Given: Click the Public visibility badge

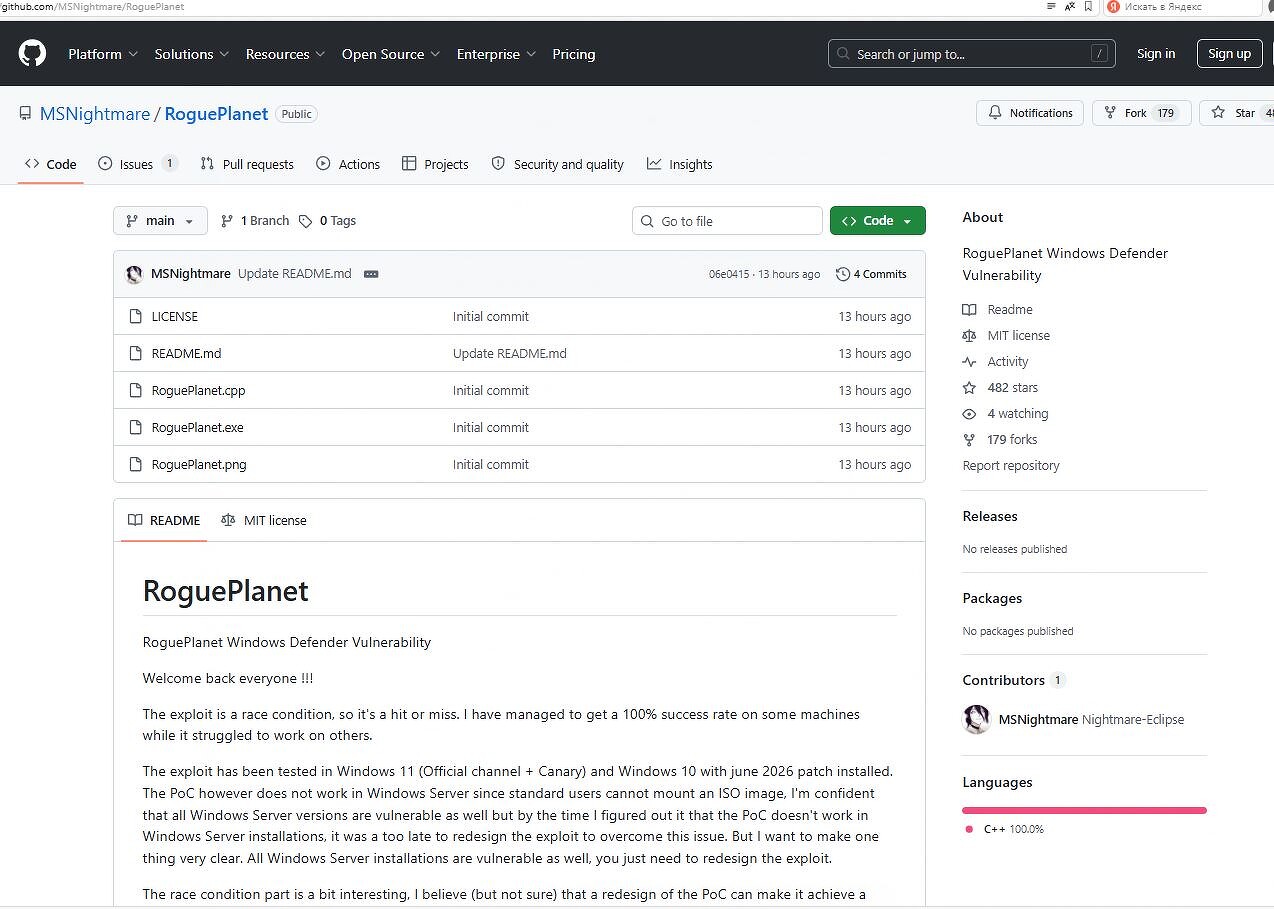Looking at the screenshot, I should pyautogui.click(x=296, y=114).
